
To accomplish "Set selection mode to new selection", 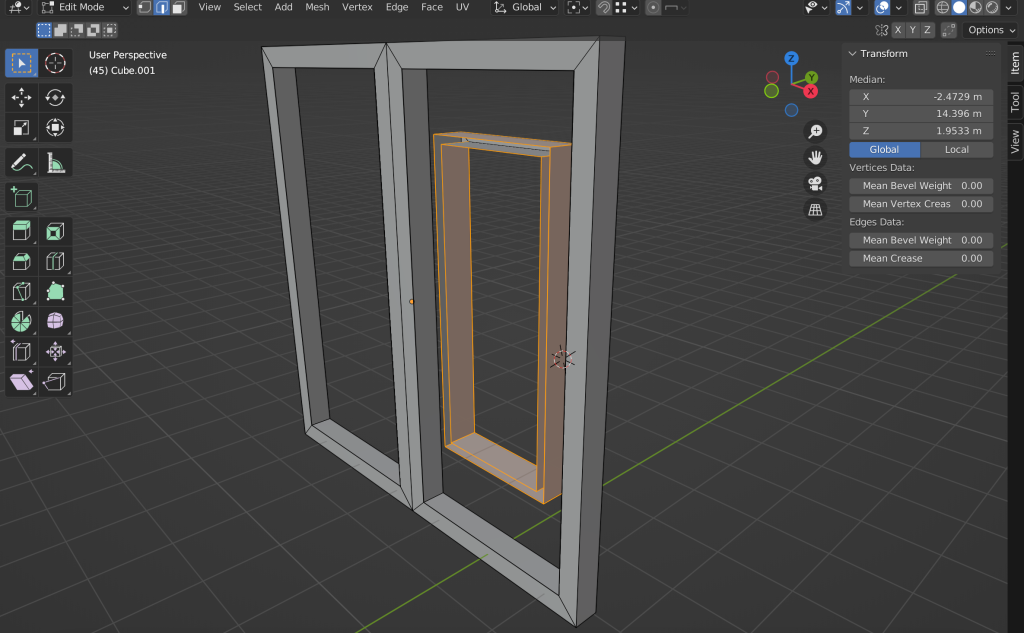I will pyautogui.click(x=44, y=30).
